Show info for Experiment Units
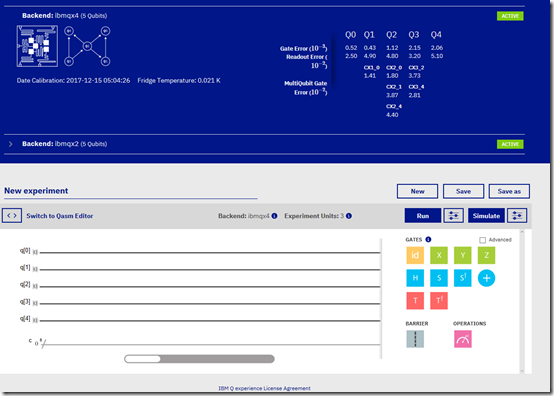Image resolution: width=554 pixels, height=396 pixels. point(349,216)
